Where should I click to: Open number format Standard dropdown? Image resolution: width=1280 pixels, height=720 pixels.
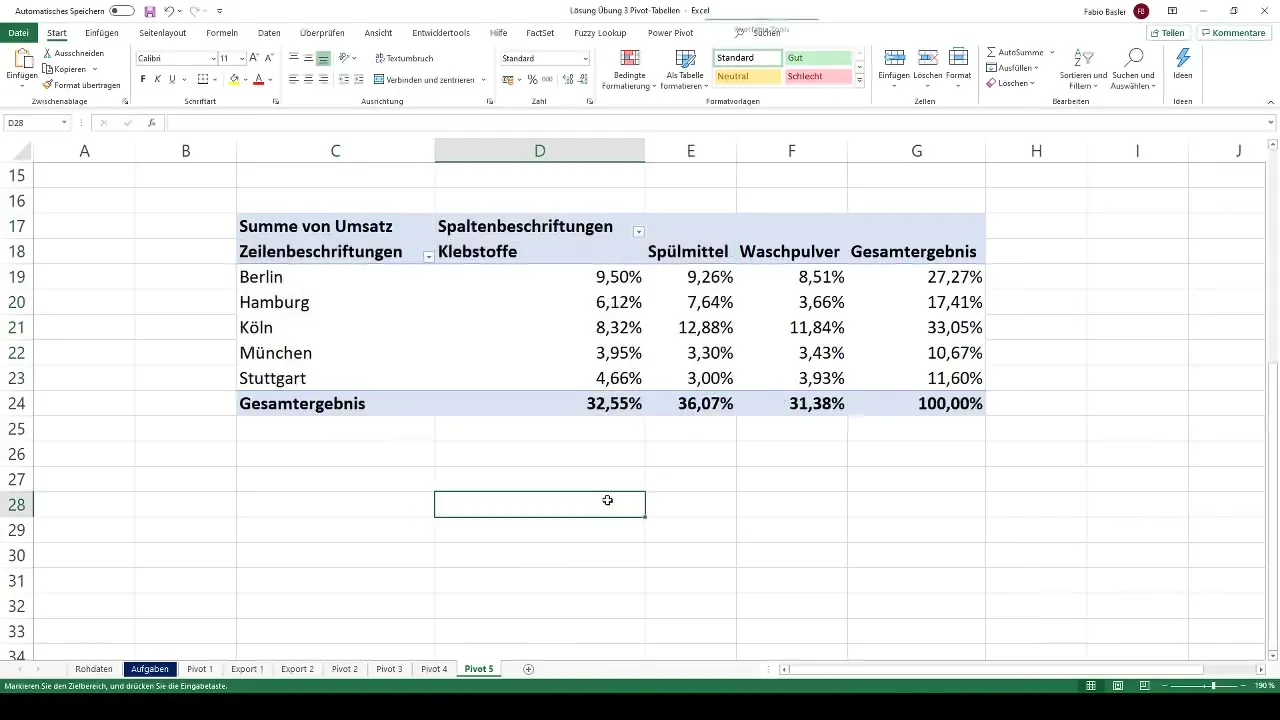[x=585, y=59]
